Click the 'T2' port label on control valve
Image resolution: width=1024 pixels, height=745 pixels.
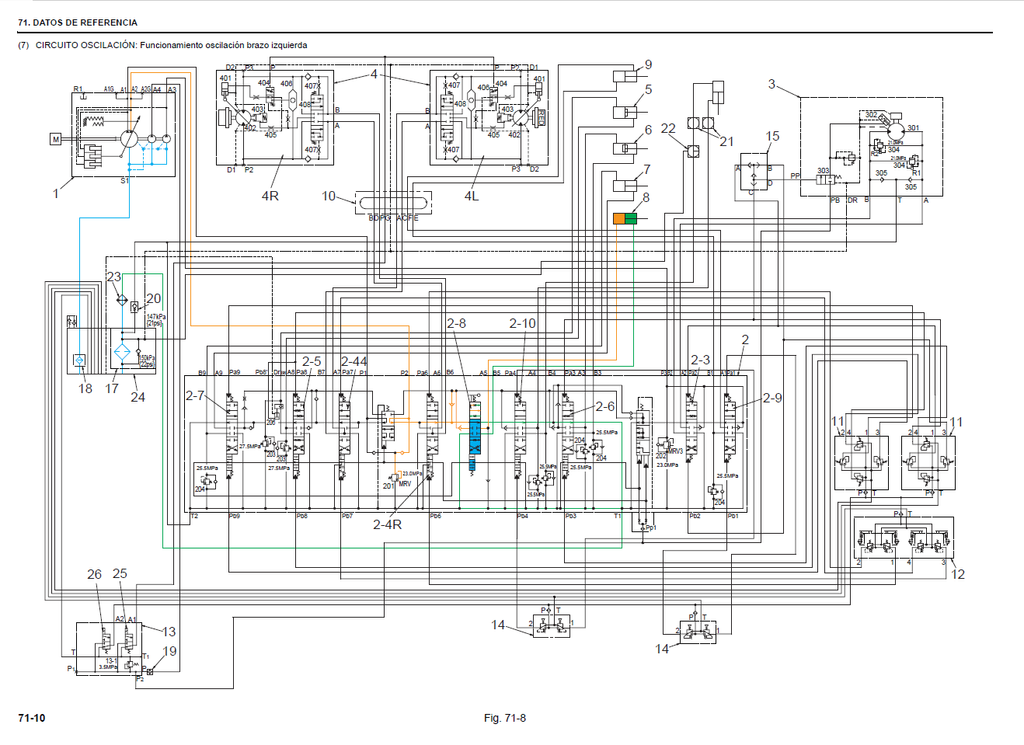tap(194, 516)
